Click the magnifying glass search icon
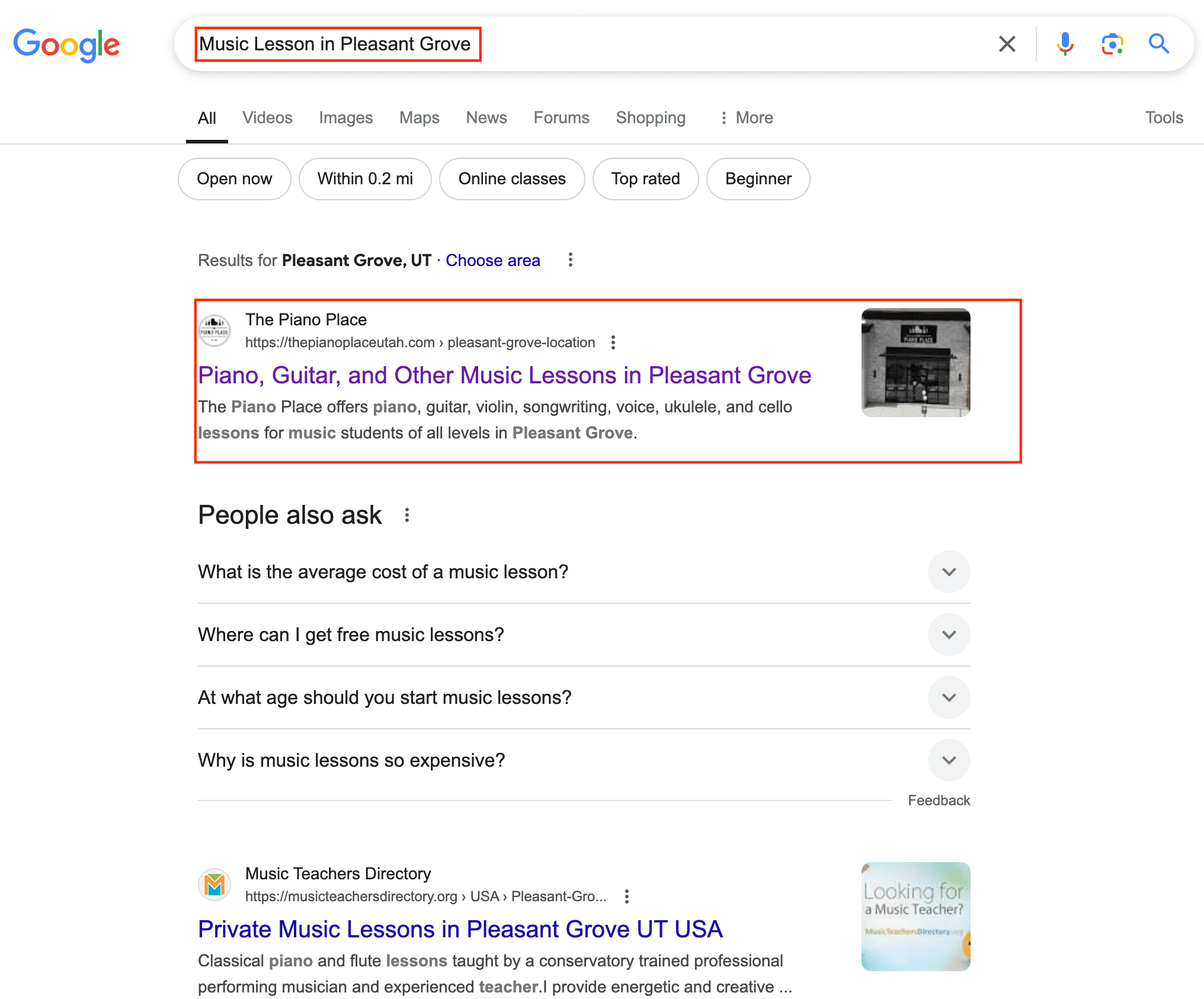Viewport: 1204px width, 999px height. point(1158,44)
